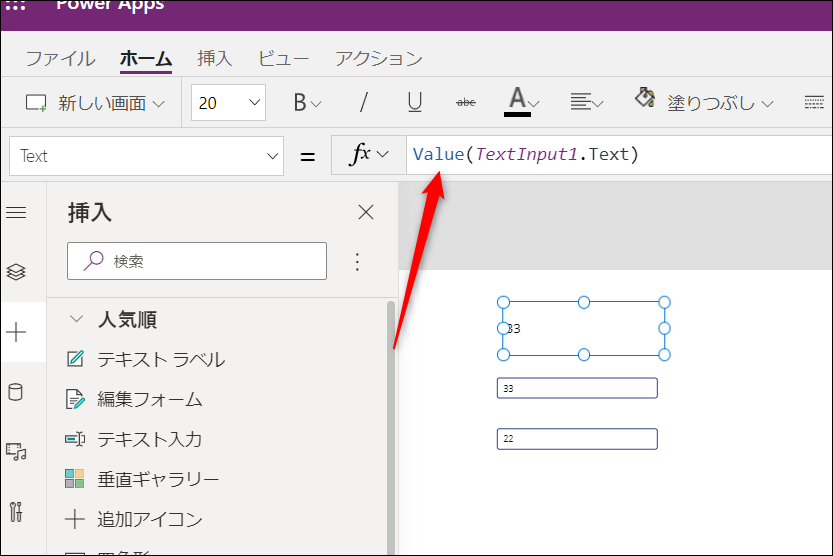Click the text input containing 22

(577, 439)
